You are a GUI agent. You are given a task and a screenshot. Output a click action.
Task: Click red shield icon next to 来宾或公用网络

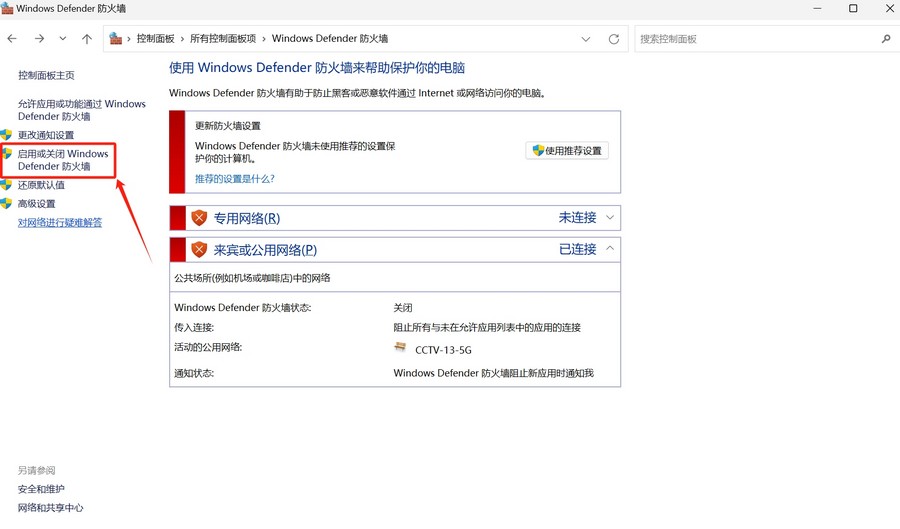point(199,250)
